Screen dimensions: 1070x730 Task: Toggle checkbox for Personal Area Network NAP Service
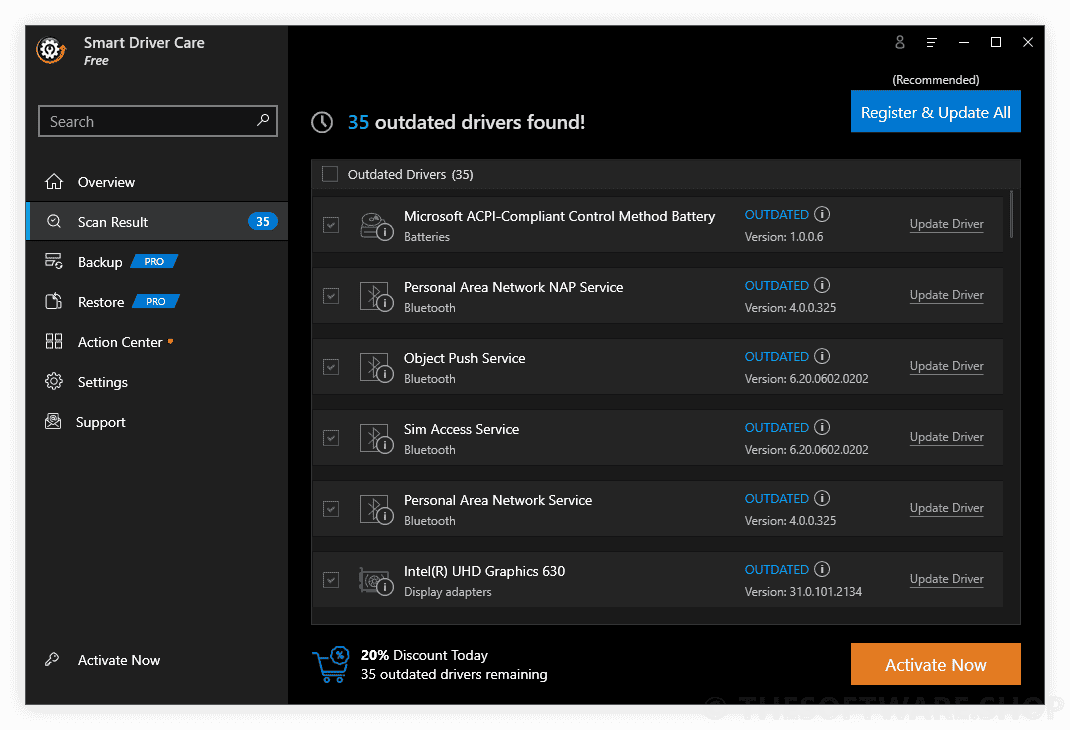(331, 295)
